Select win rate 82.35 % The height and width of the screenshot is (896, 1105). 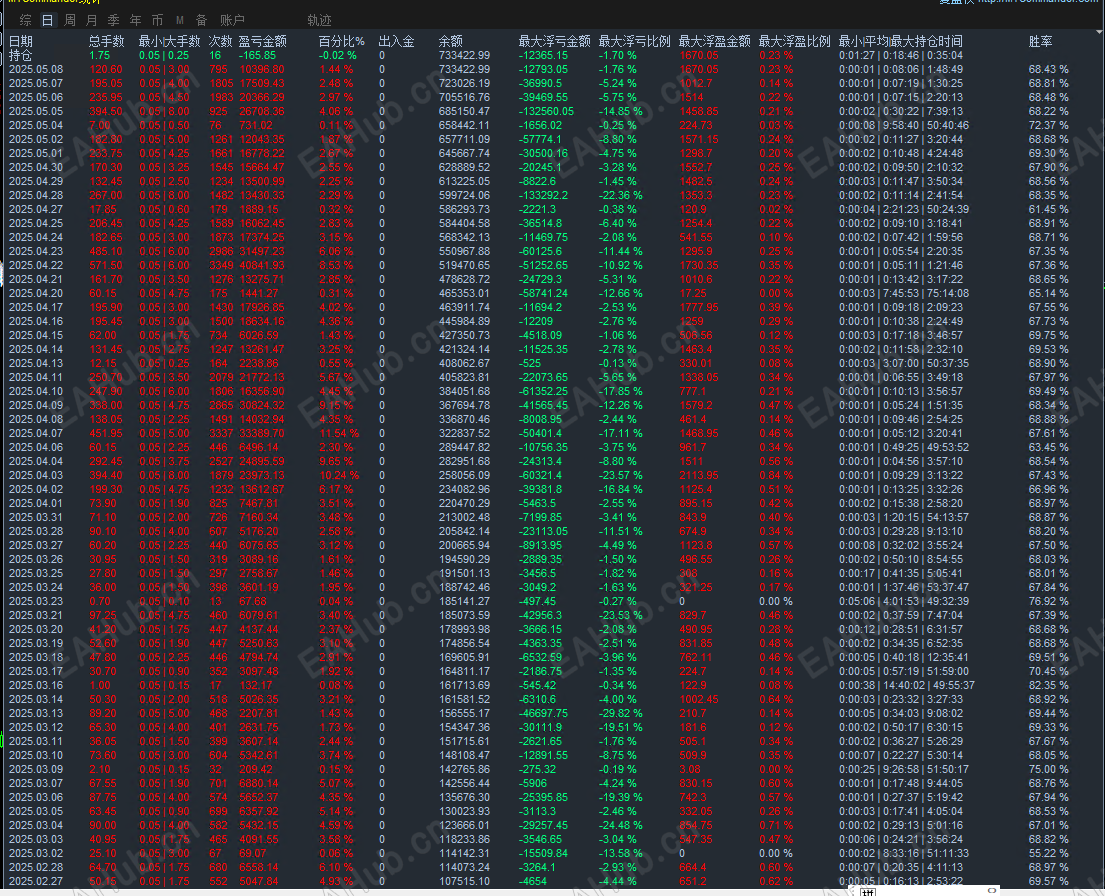(1049, 685)
